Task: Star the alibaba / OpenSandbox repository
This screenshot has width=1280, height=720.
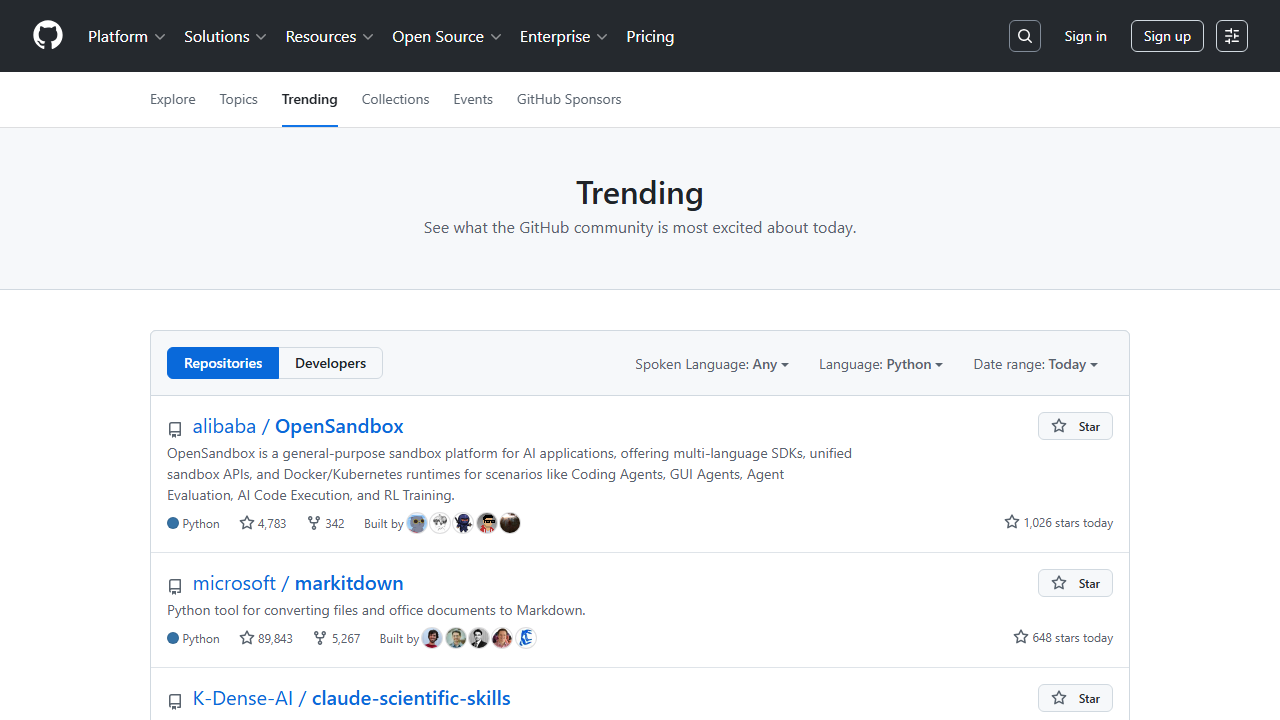Action: tap(1075, 426)
